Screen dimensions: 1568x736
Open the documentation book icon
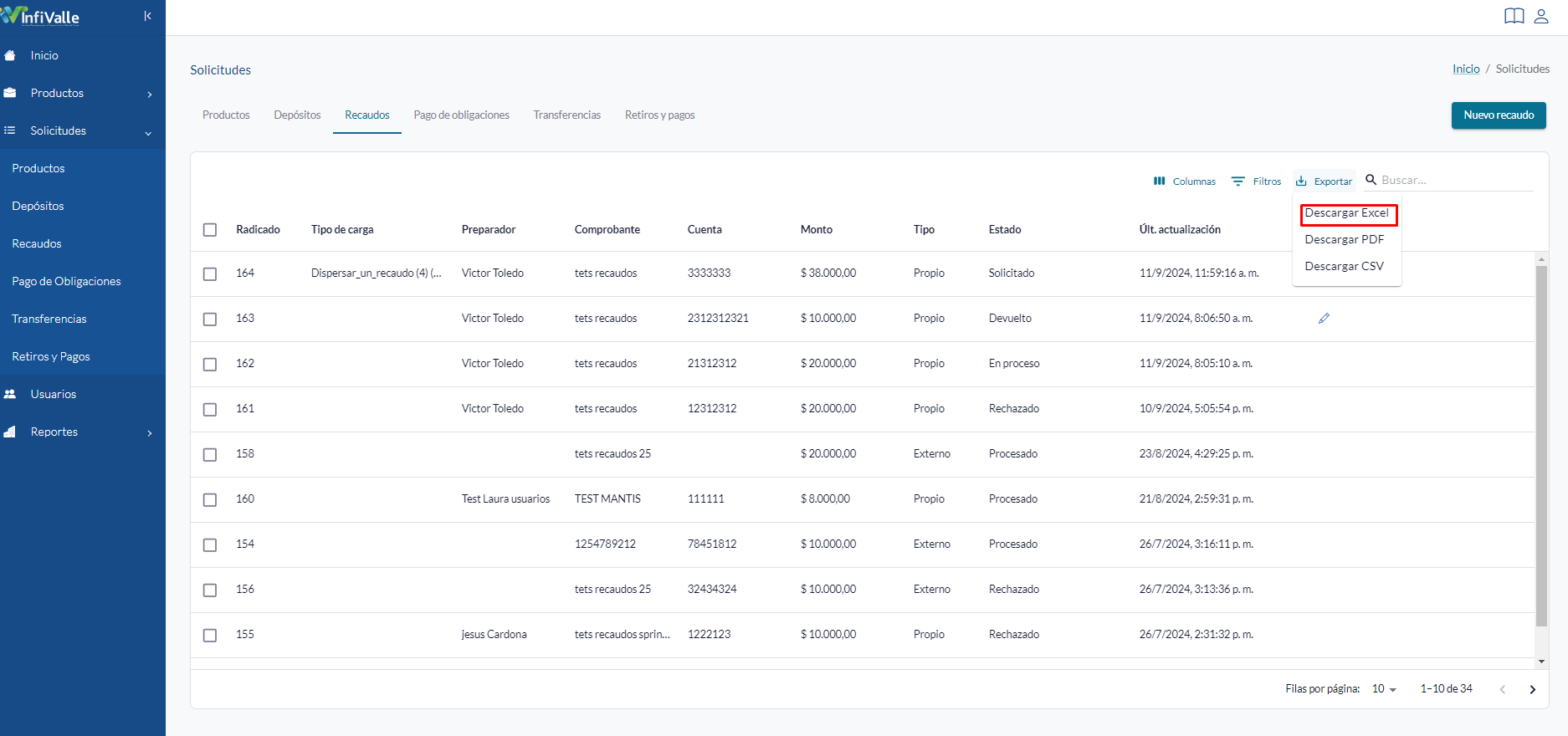pos(1514,16)
